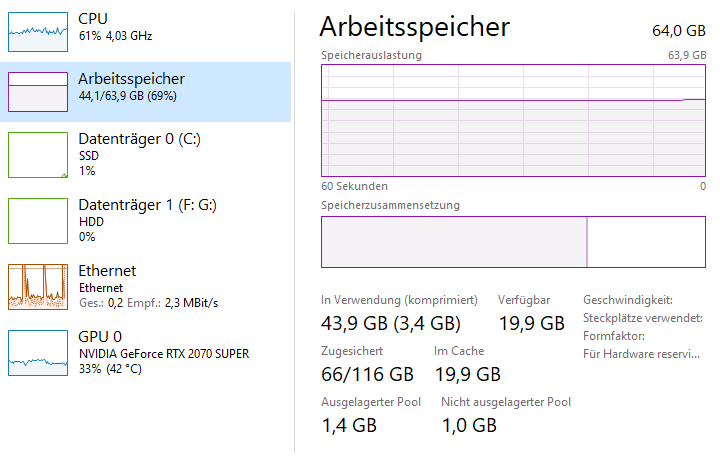Click the Datenträger 0 (C:) graph thumbnail
Screen dimensions: 720x461
pos(38,155)
